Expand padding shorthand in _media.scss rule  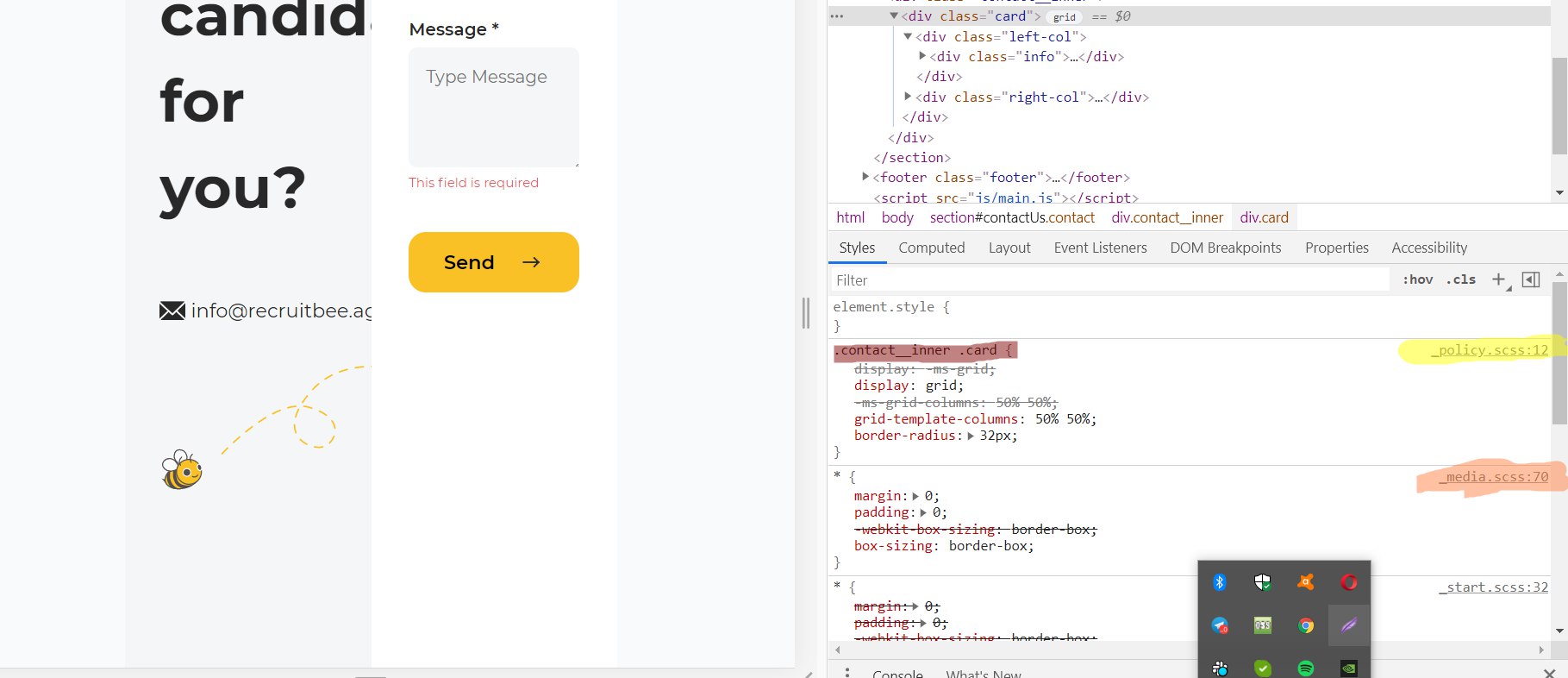coord(923,512)
